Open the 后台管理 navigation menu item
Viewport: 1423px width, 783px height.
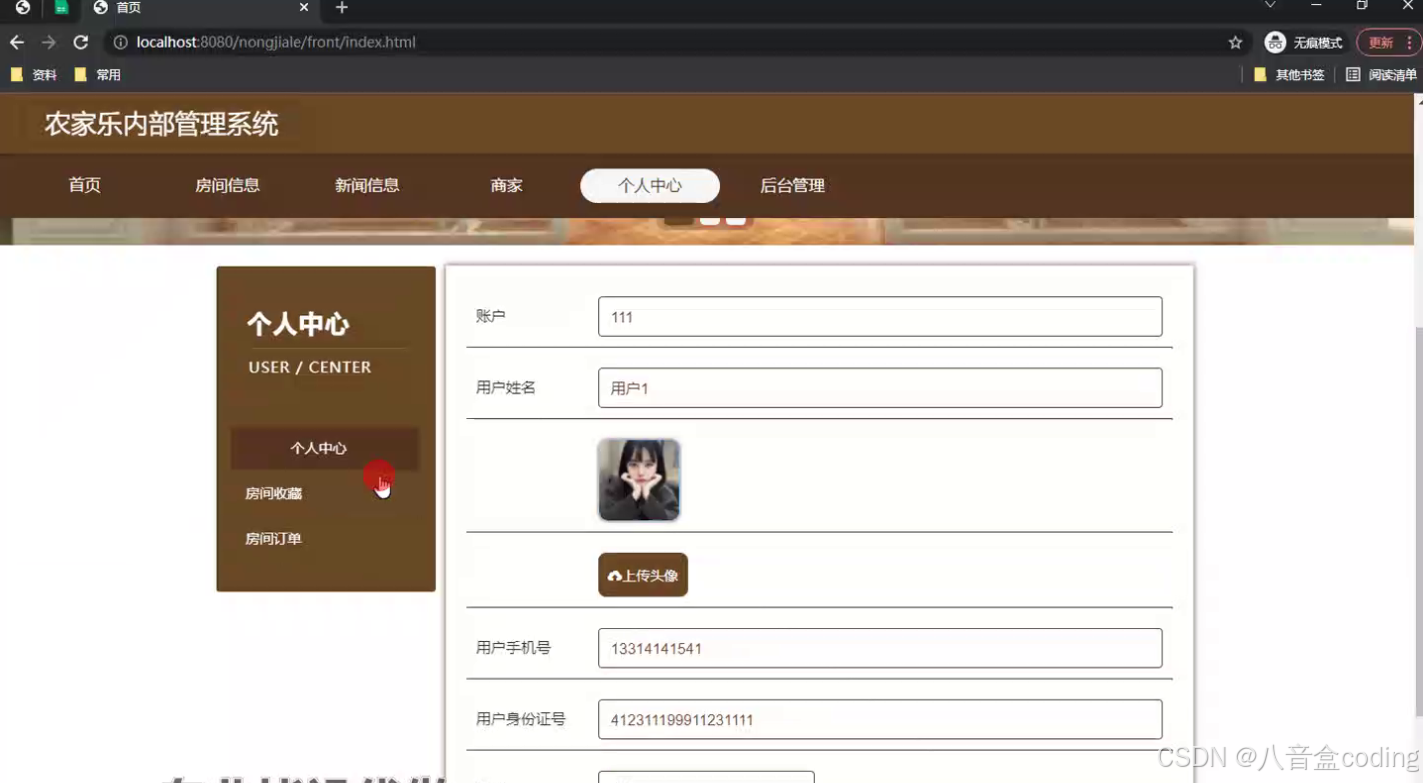pyautogui.click(x=793, y=186)
